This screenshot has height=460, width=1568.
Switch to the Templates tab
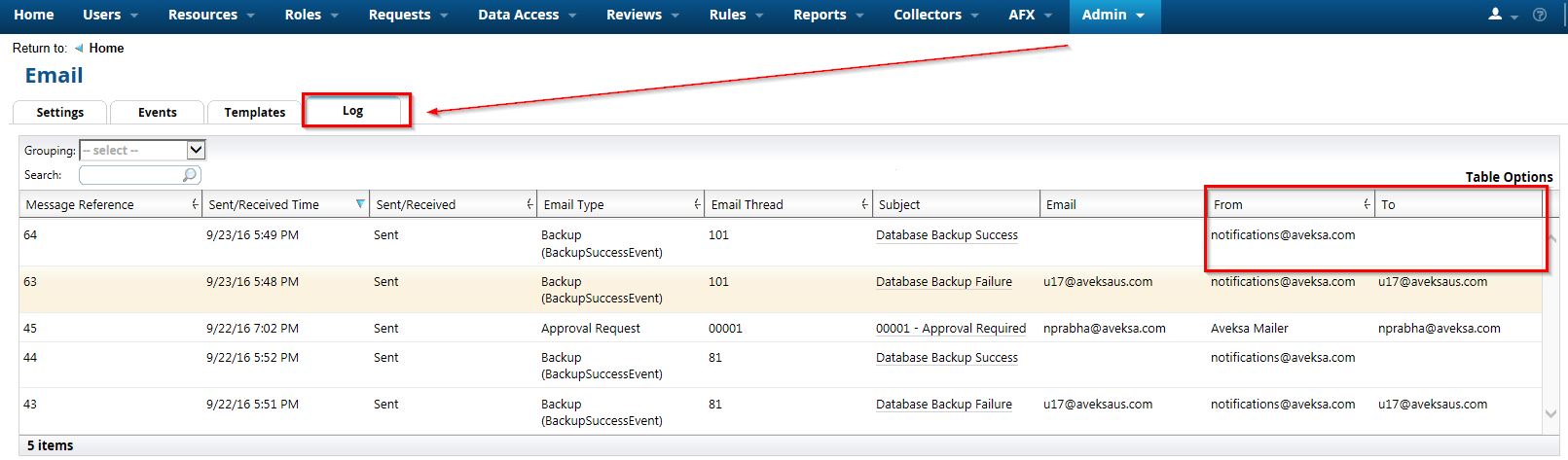click(254, 112)
